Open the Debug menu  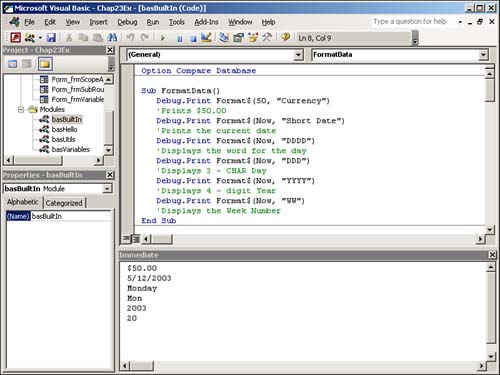[127, 22]
